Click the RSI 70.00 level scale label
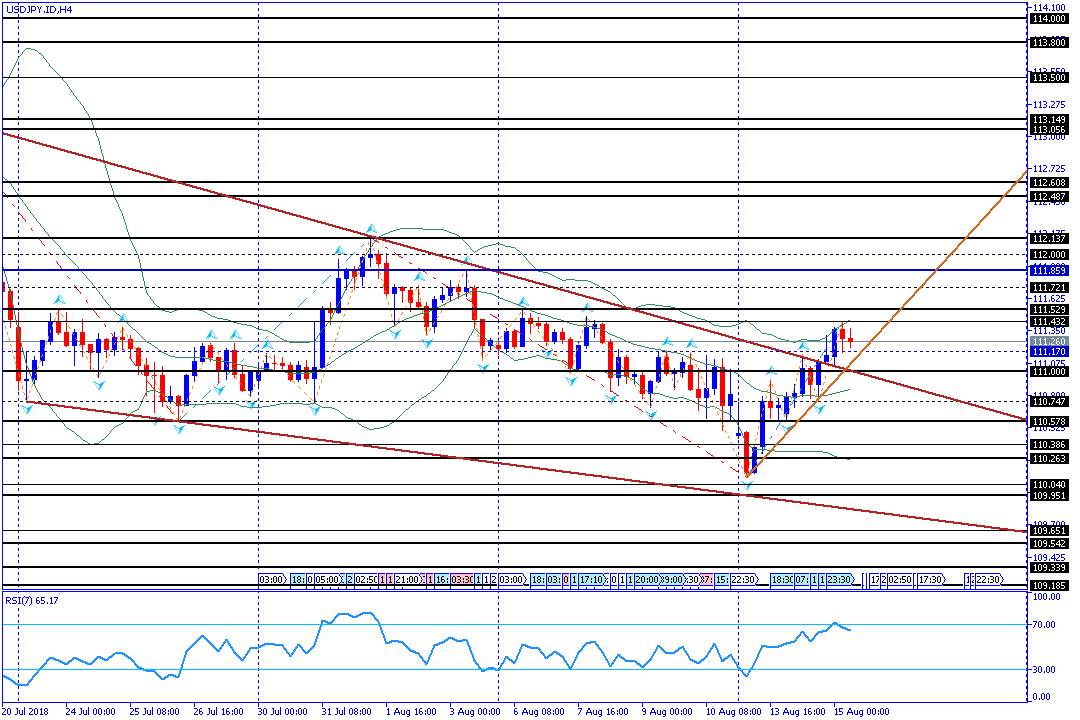Screen dimensions: 1080x720 pos(1044,625)
